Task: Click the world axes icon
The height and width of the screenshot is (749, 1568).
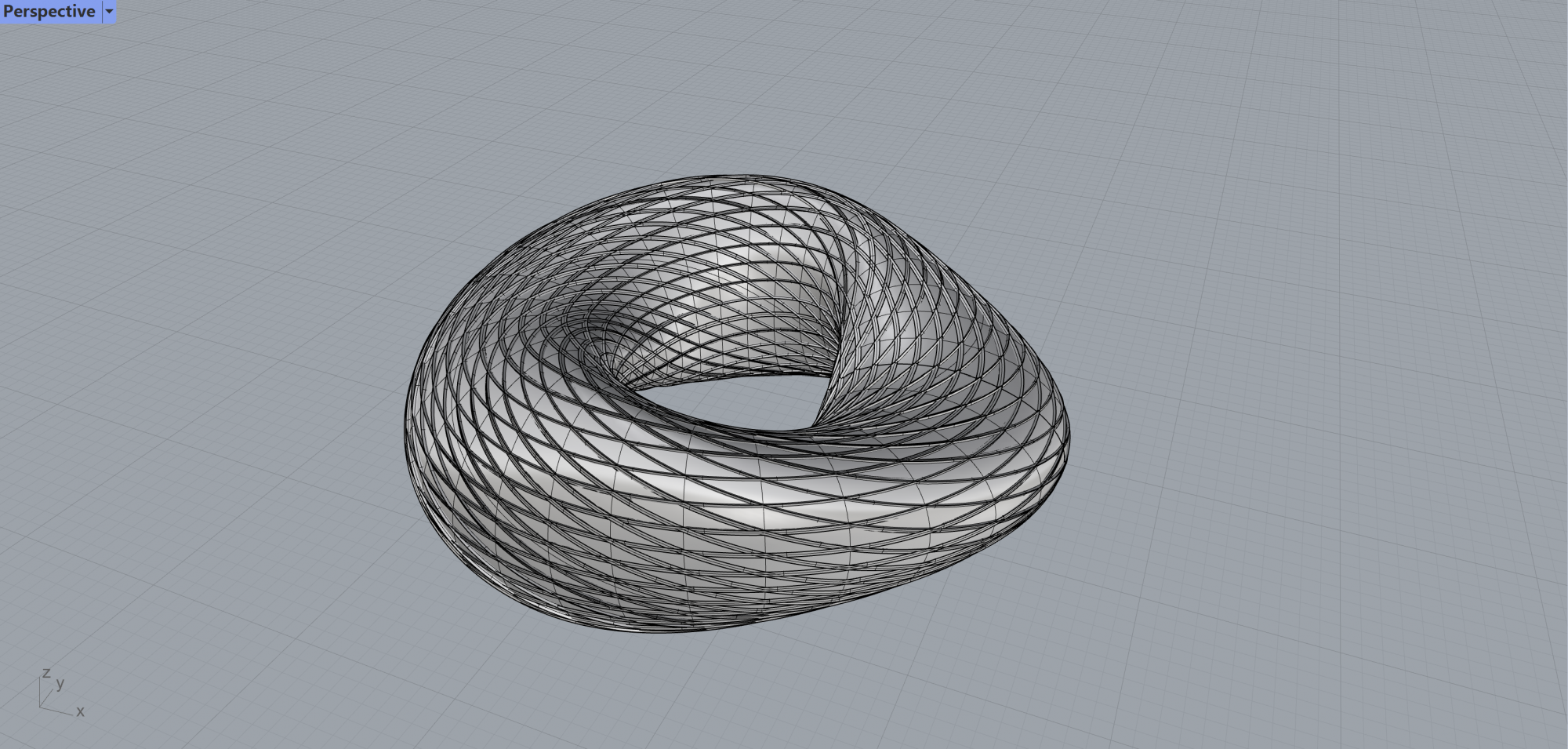Action: click(61, 693)
